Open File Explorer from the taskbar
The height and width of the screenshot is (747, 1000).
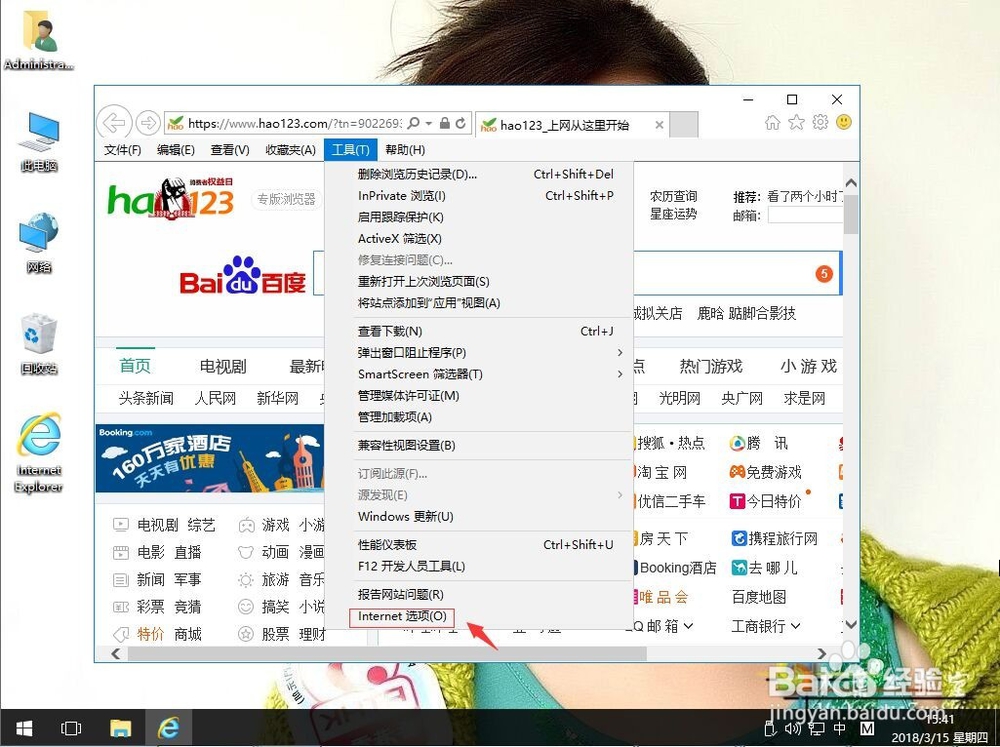tap(121, 728)
